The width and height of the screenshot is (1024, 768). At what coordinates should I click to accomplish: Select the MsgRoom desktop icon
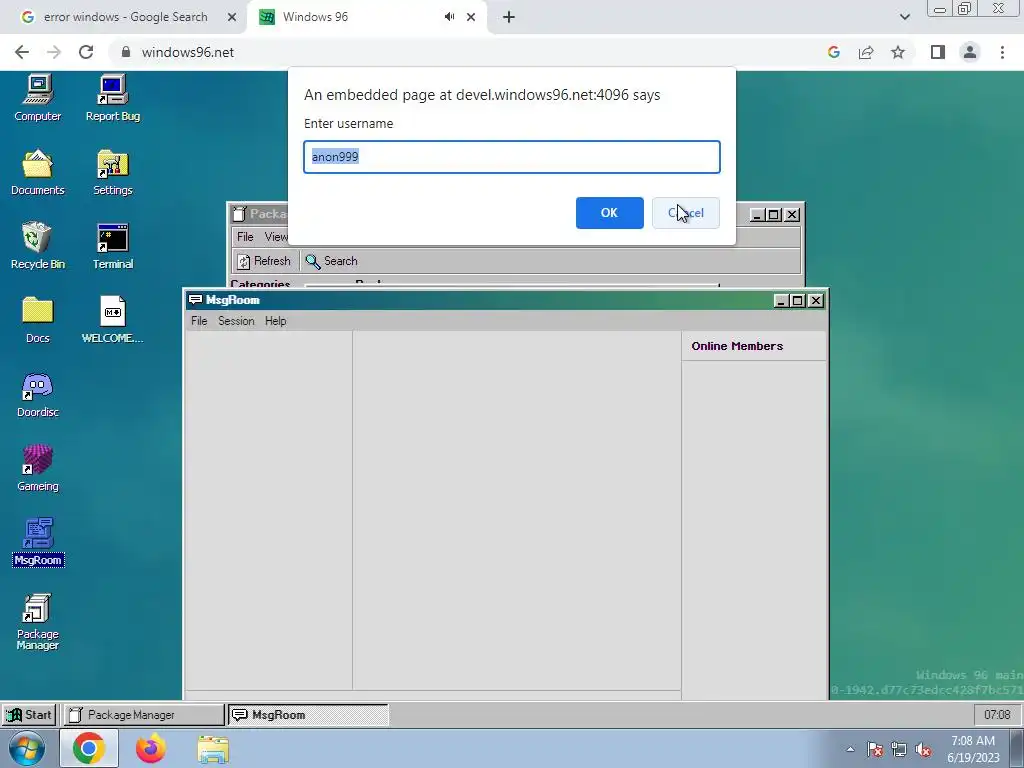click(x=38, y=542)
